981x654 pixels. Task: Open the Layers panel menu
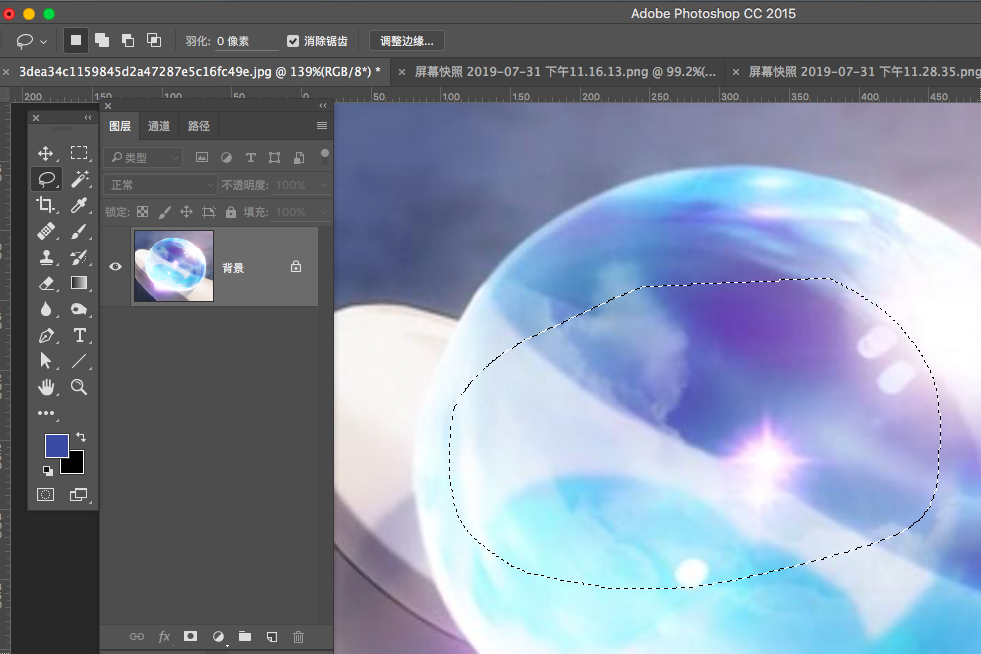point(322,126)
